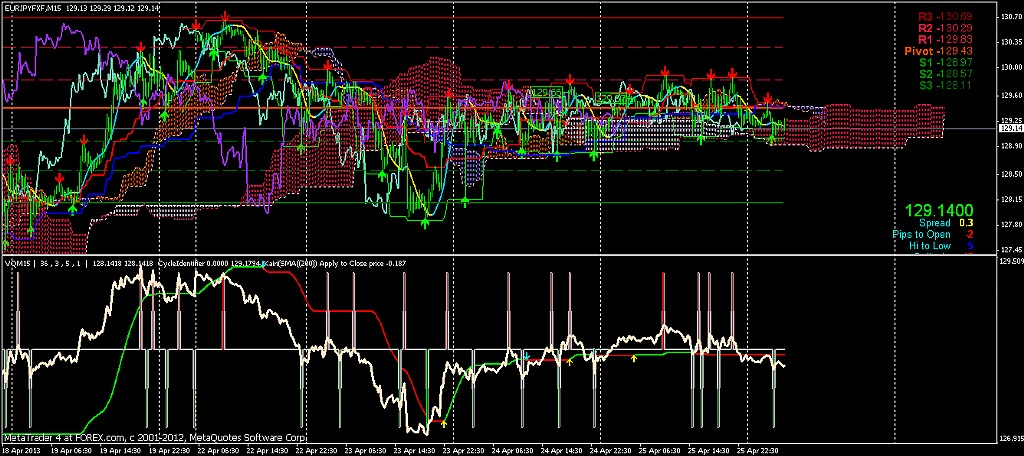Click the small yellow arrow at oscillator bottom
Viewport: 1024px width, 456px height.
click(444, 424)
